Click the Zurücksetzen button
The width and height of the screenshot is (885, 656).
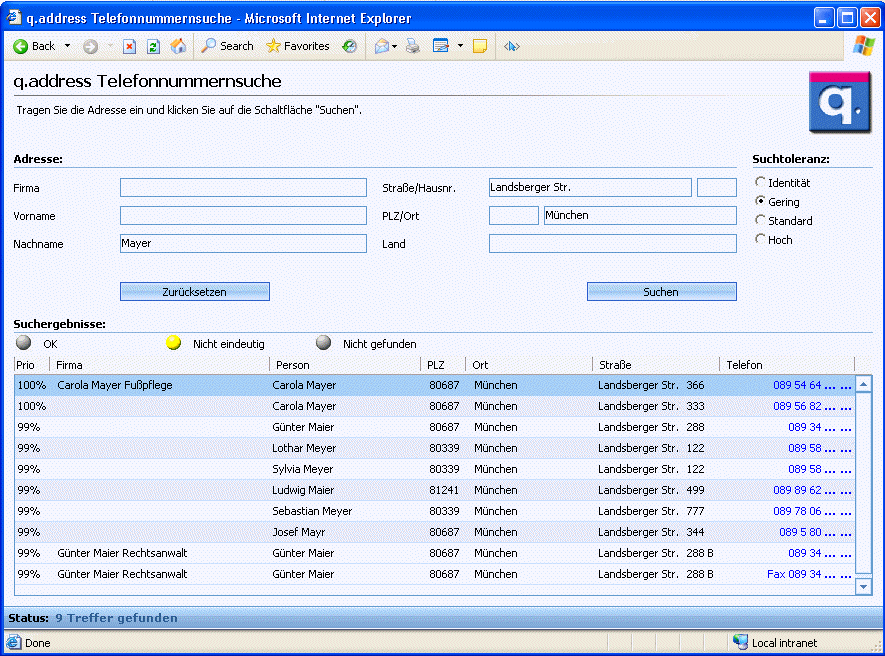[x=195, y=292]
